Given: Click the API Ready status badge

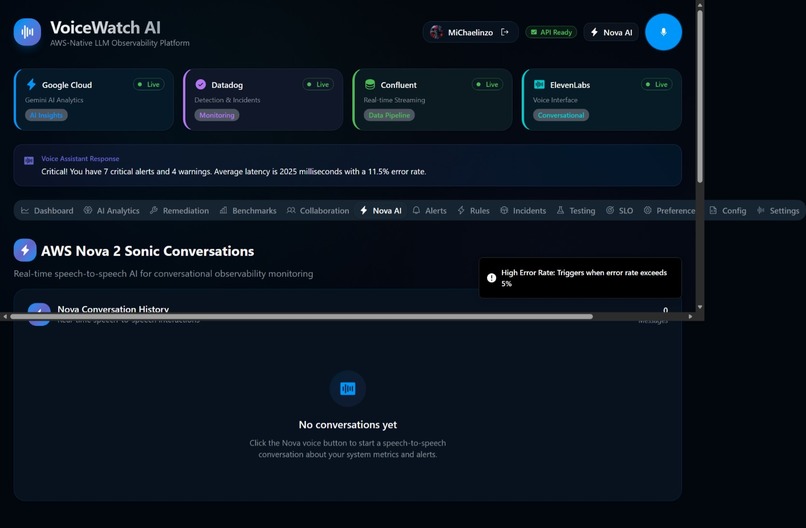Looking at the screenshot, I should 551,32.
